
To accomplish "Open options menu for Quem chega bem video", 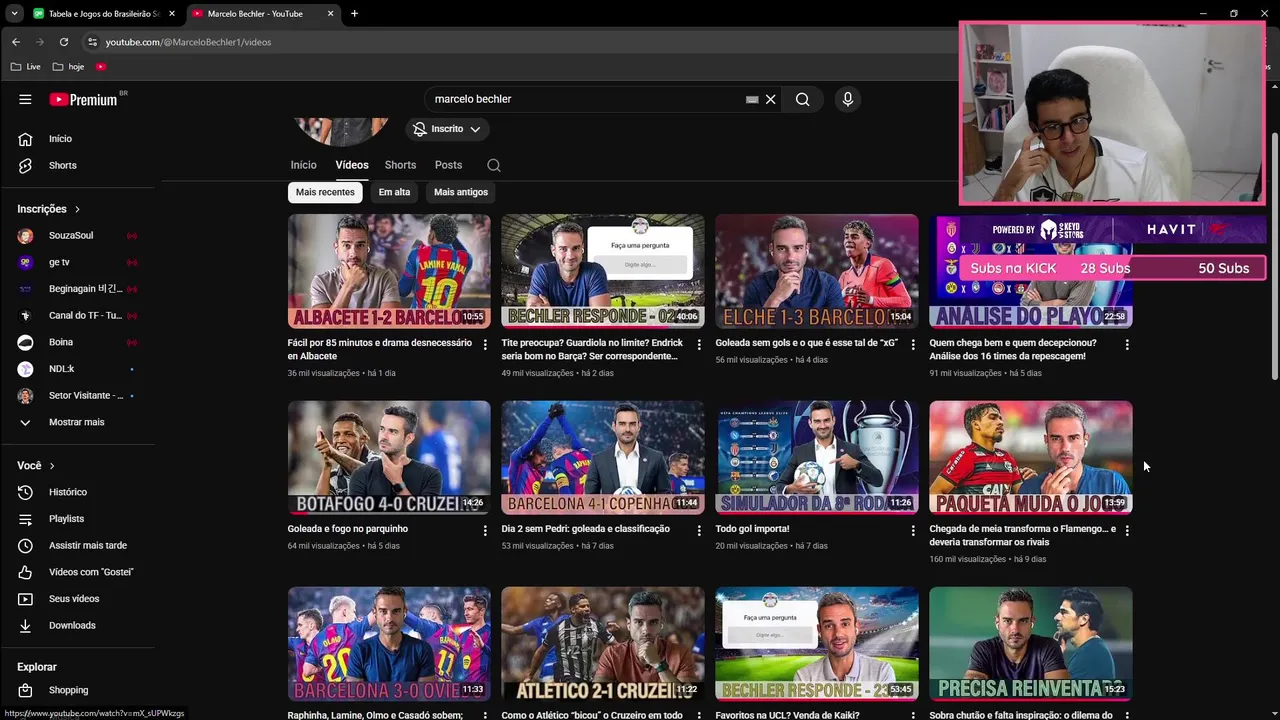I will coord(1127,344).
